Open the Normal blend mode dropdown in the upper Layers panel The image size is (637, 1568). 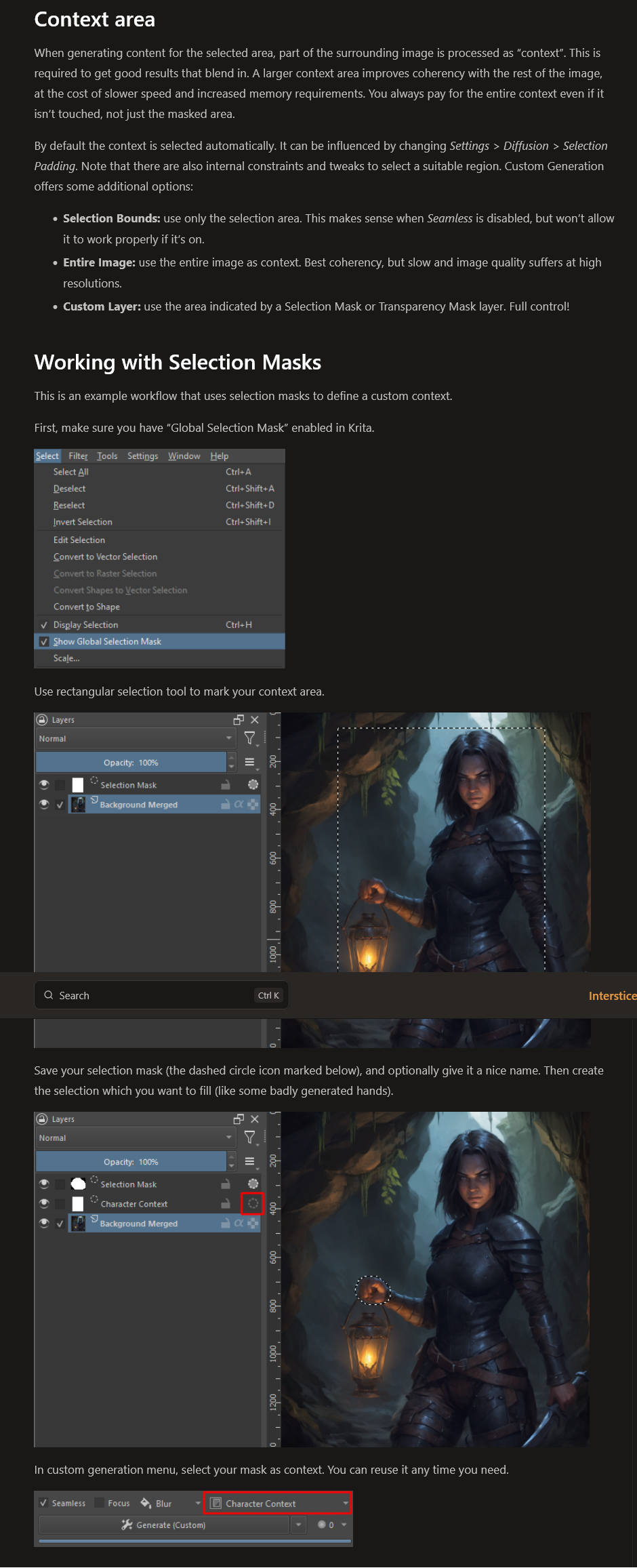136,738
